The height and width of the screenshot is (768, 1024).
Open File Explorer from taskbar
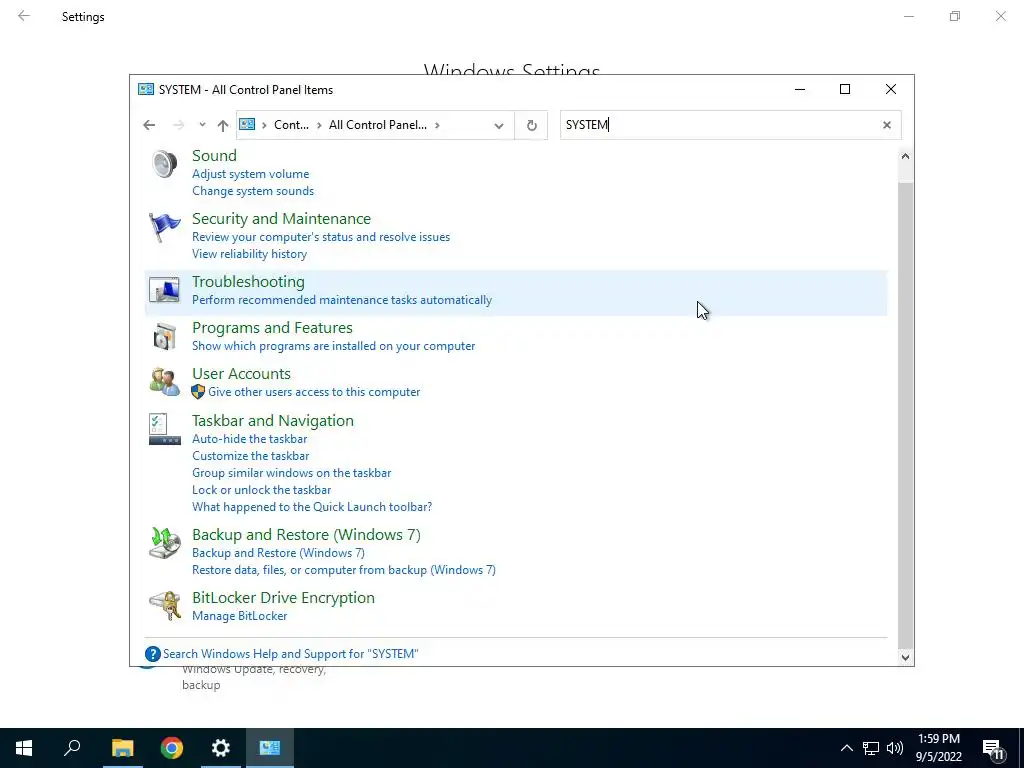coord(122,748)
